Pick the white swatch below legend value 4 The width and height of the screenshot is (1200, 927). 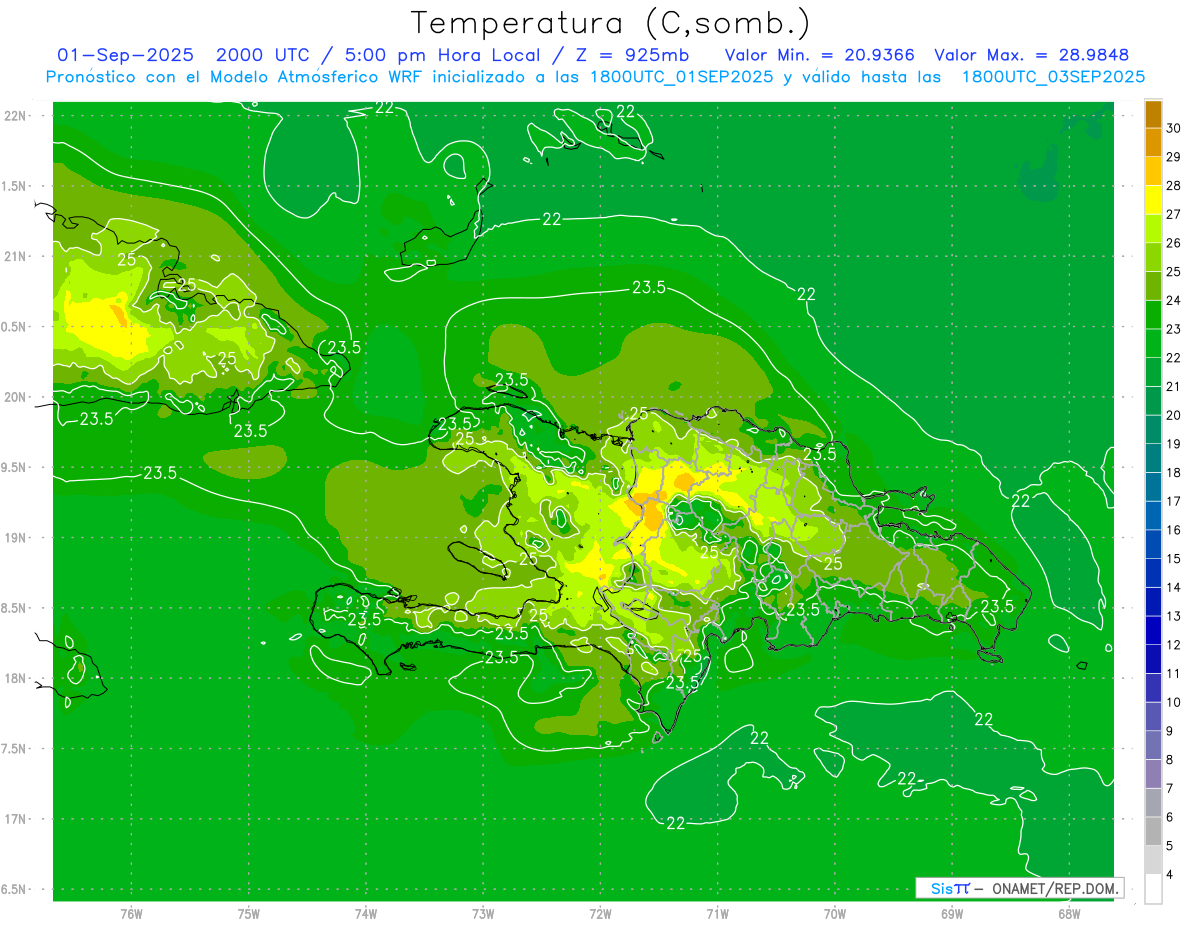(x=1153, y=889)
